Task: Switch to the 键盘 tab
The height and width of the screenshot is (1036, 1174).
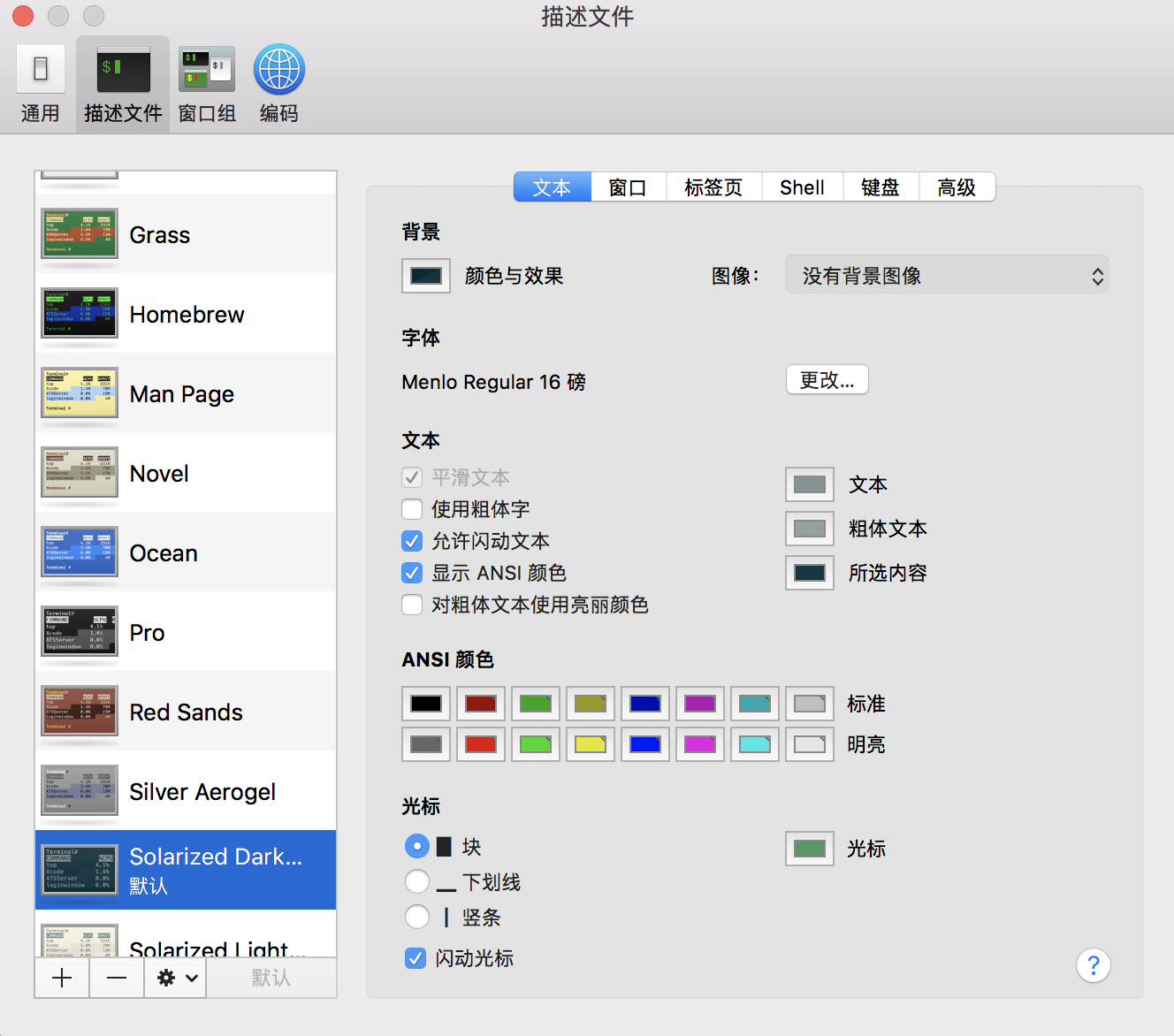Action: tap(880, 187)
